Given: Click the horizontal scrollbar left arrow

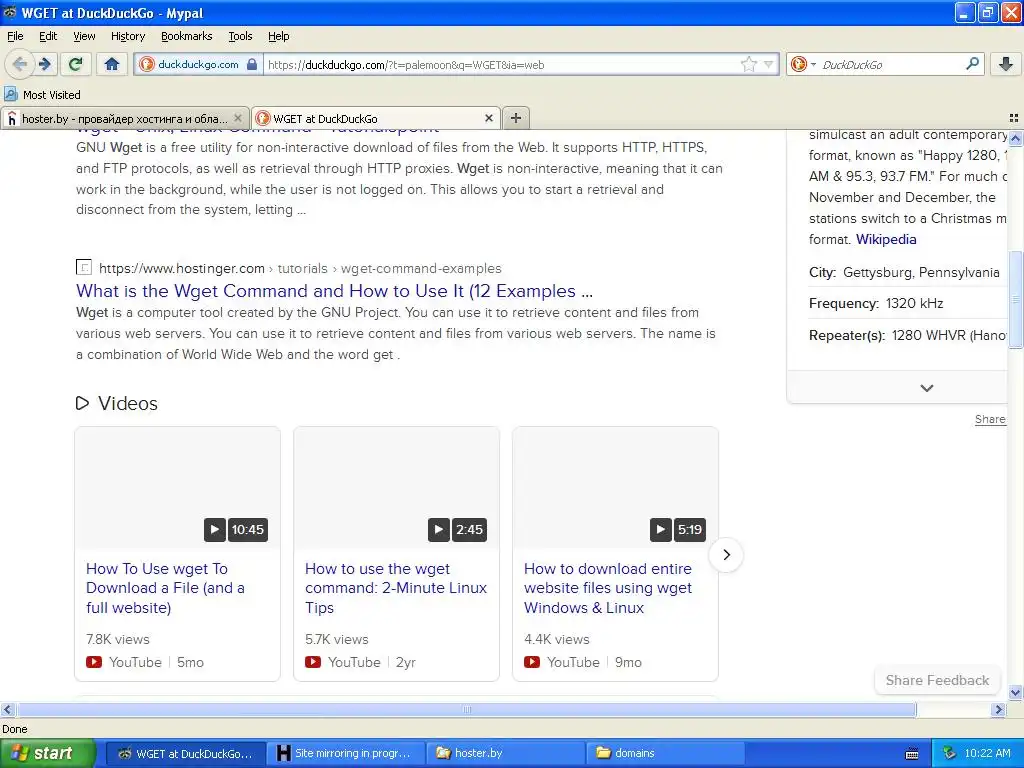Looking at the screenshot, I should (7, 709).
